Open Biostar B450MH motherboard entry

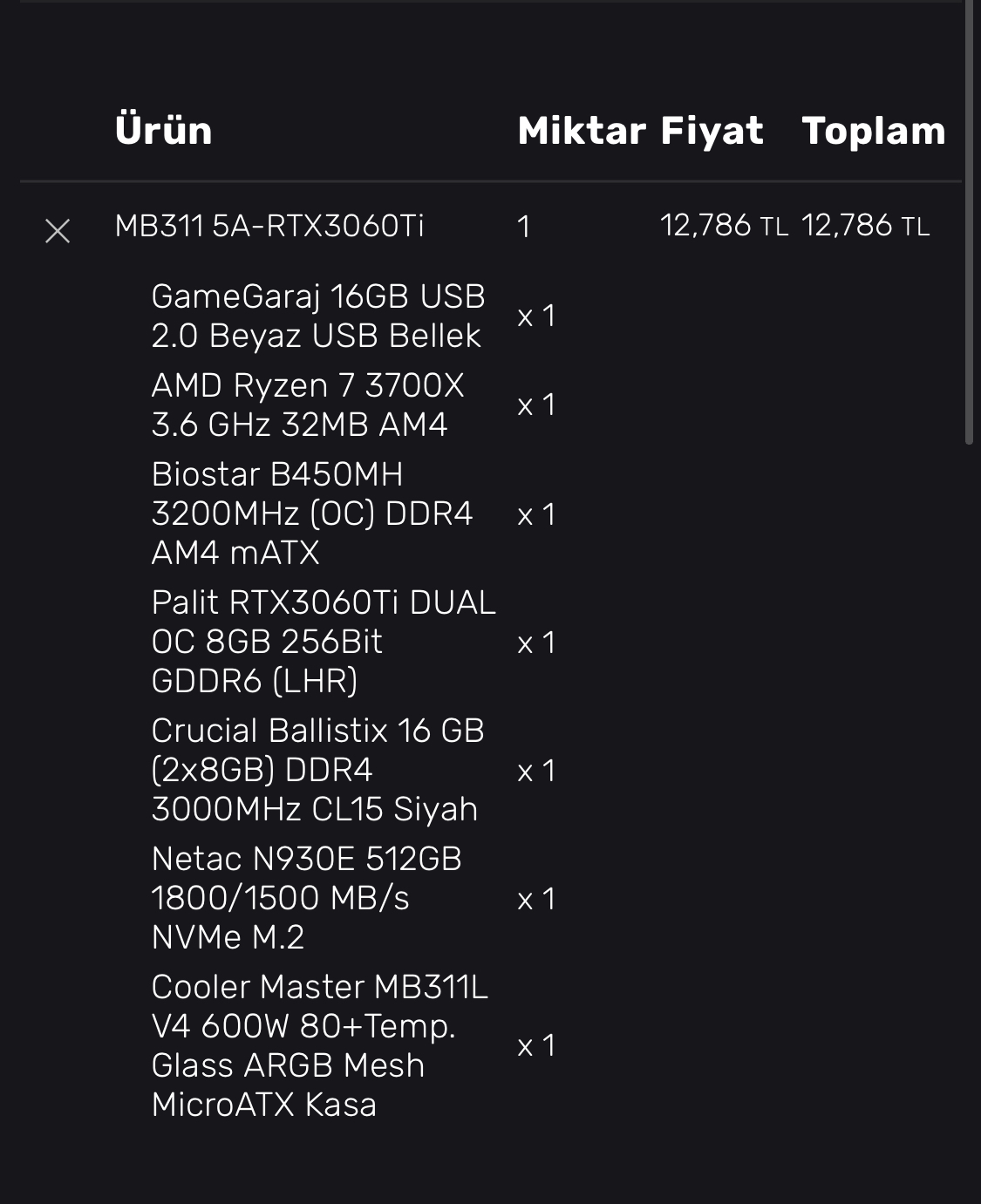pyautogui.click(x=311, y=514)
